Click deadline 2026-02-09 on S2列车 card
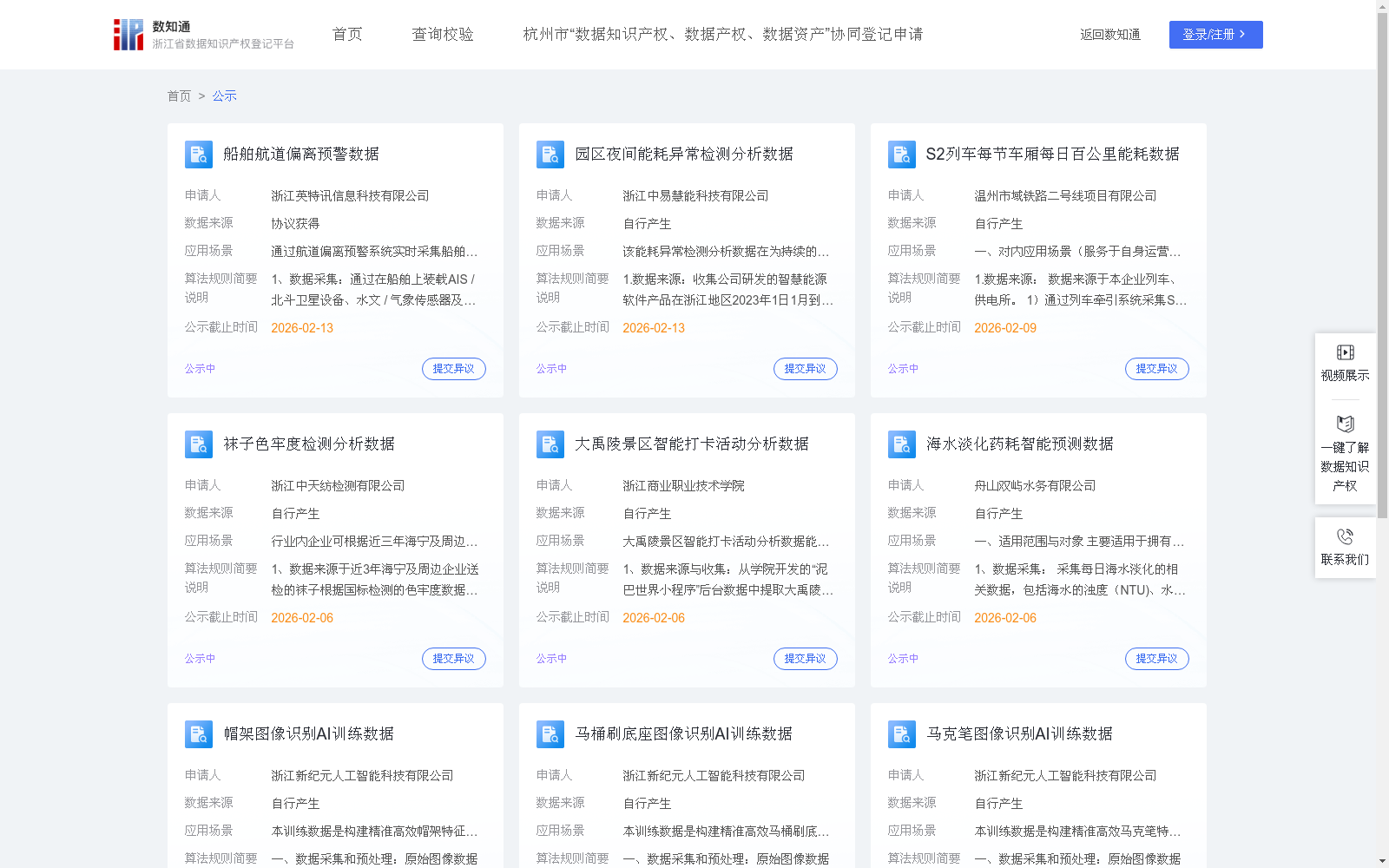Viewport: 1389px width, 868px height. point(1005,328)
